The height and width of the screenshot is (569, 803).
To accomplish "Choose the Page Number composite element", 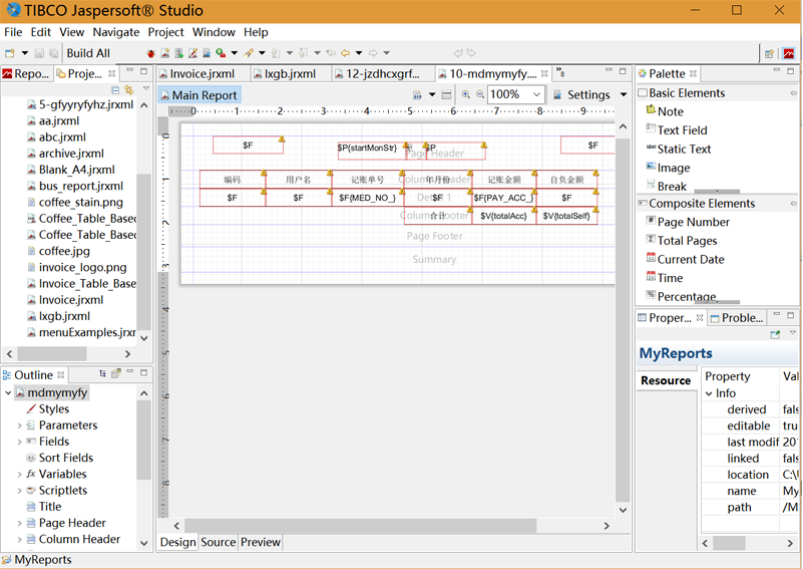I will pos(692,222).
